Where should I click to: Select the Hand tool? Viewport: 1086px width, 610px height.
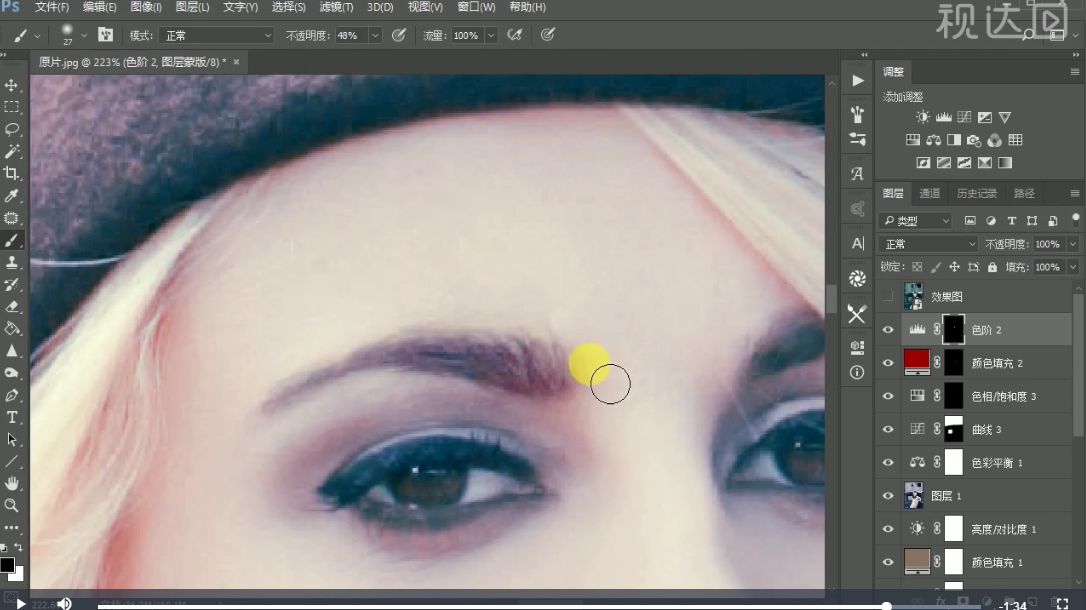click(12, 483)
